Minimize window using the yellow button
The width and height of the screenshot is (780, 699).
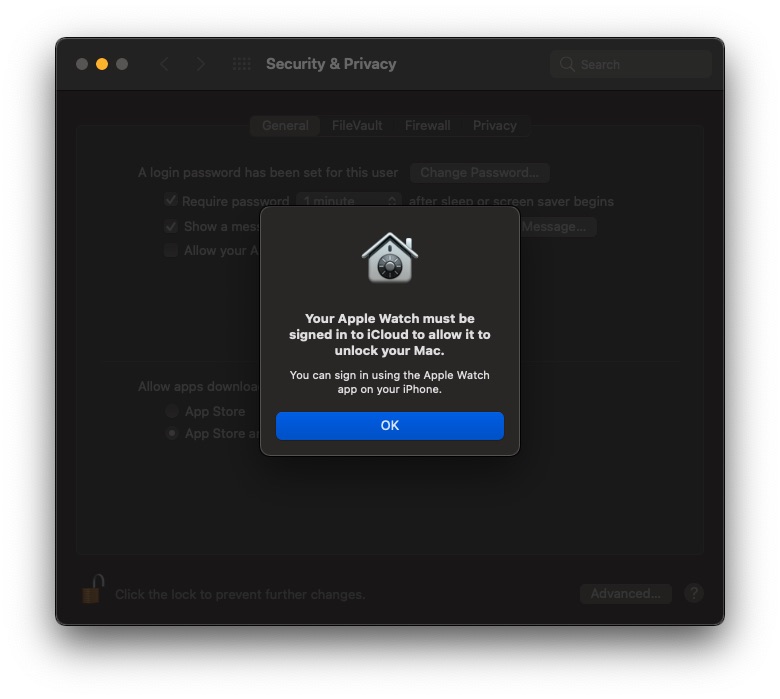point(102,64)
